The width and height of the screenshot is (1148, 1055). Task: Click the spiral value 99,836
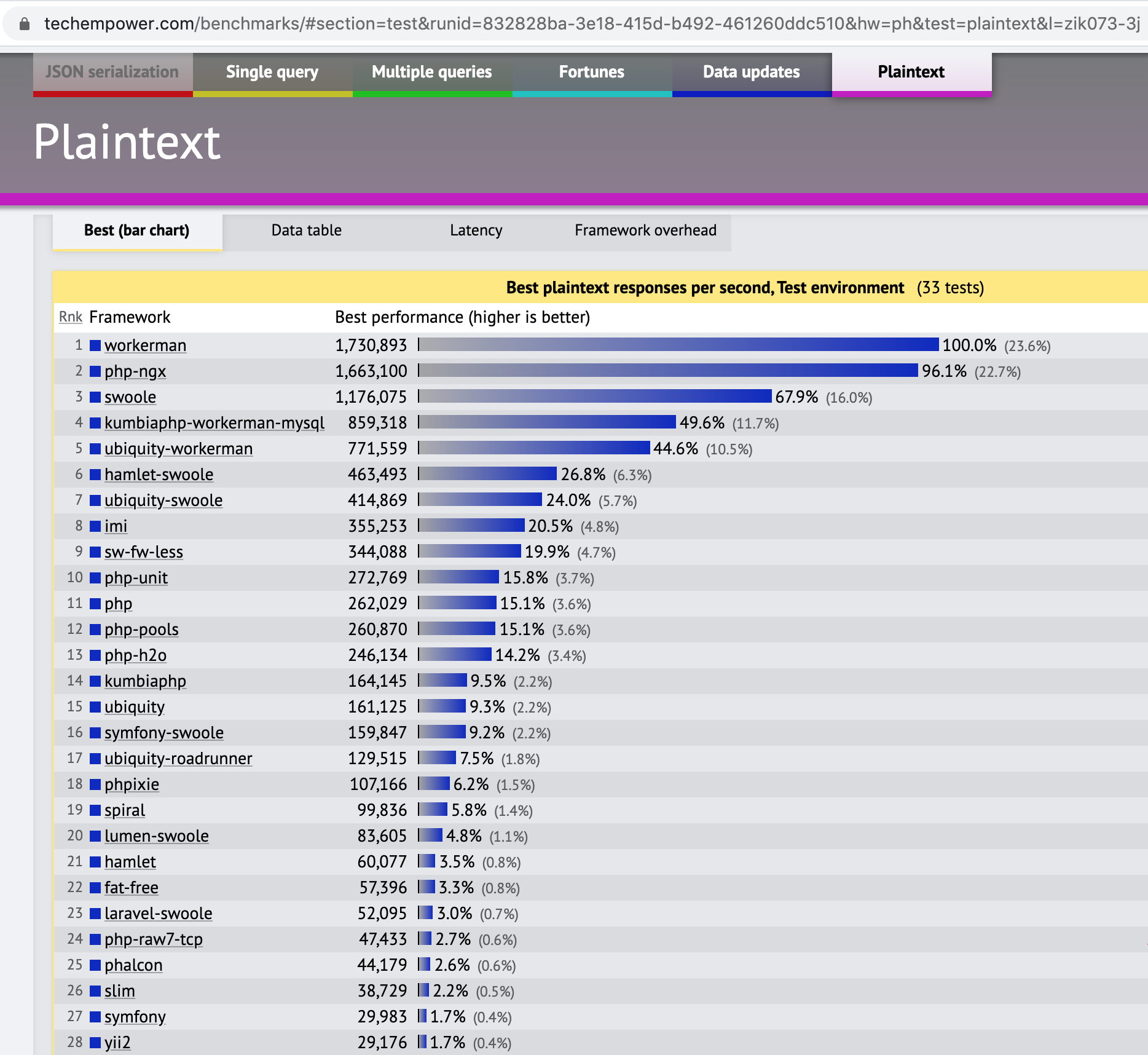click(382, 810)
